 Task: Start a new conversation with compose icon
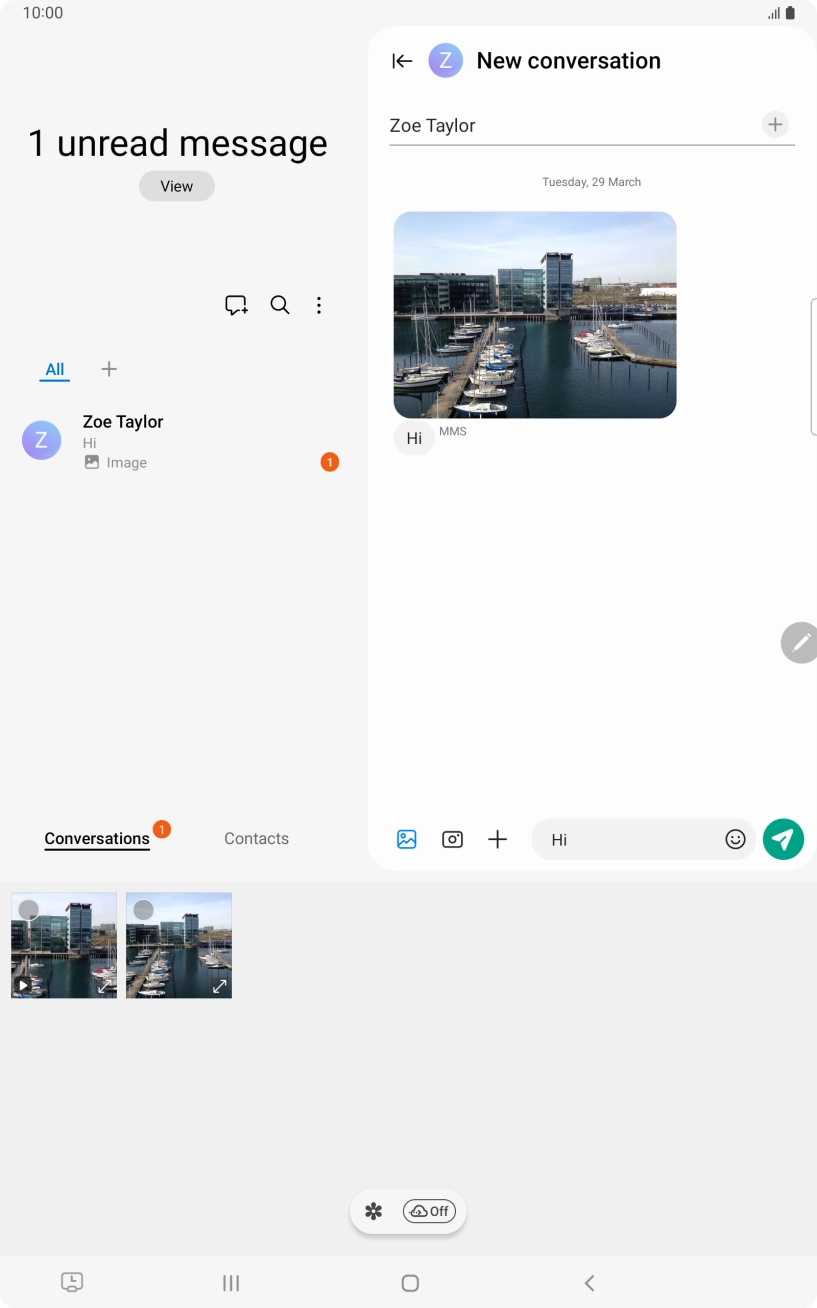[x=236, y=305]
